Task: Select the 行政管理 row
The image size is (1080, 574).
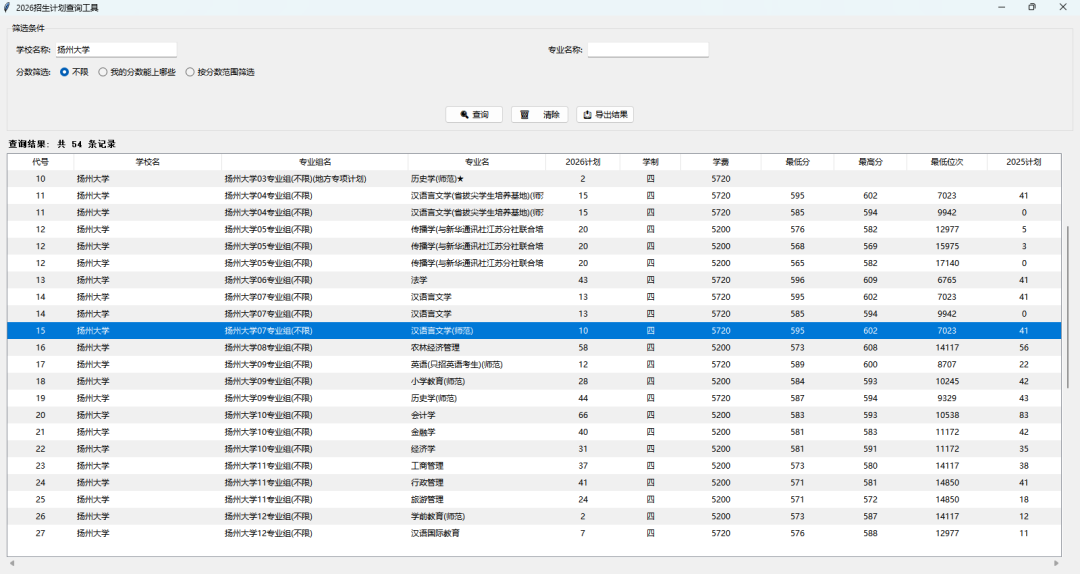Action: point(534,482)
